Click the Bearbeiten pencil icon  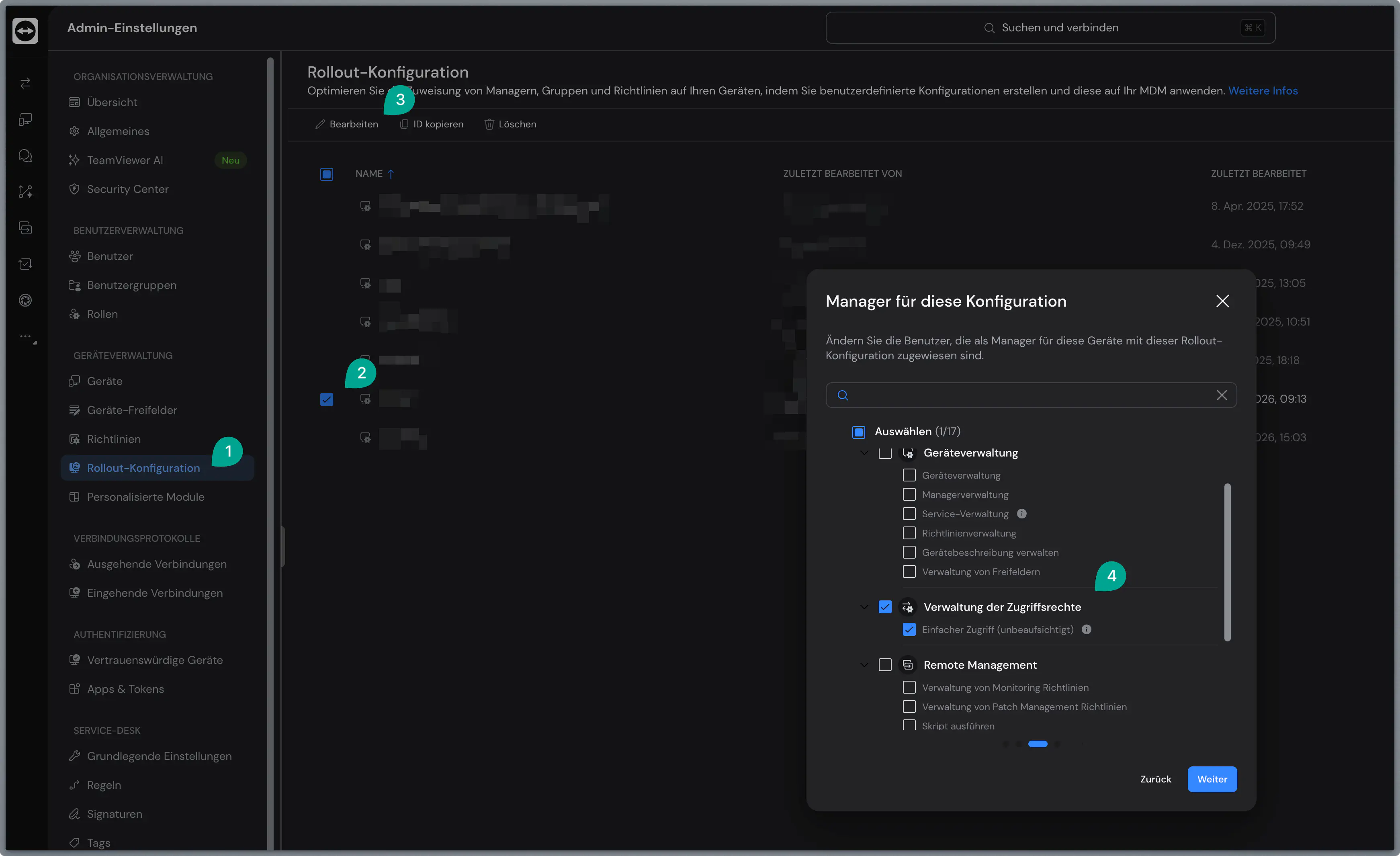coord(320,124)
